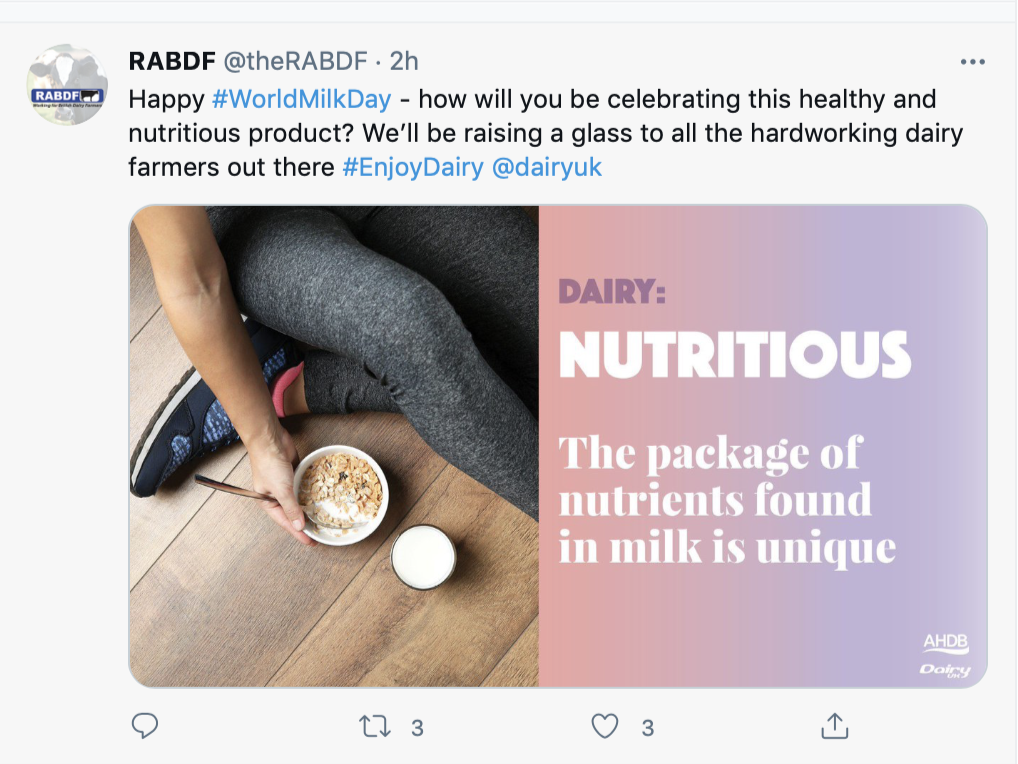Share the tweet via the upload arrow icon
1018x764 pixels.
(x=834, y=727)
